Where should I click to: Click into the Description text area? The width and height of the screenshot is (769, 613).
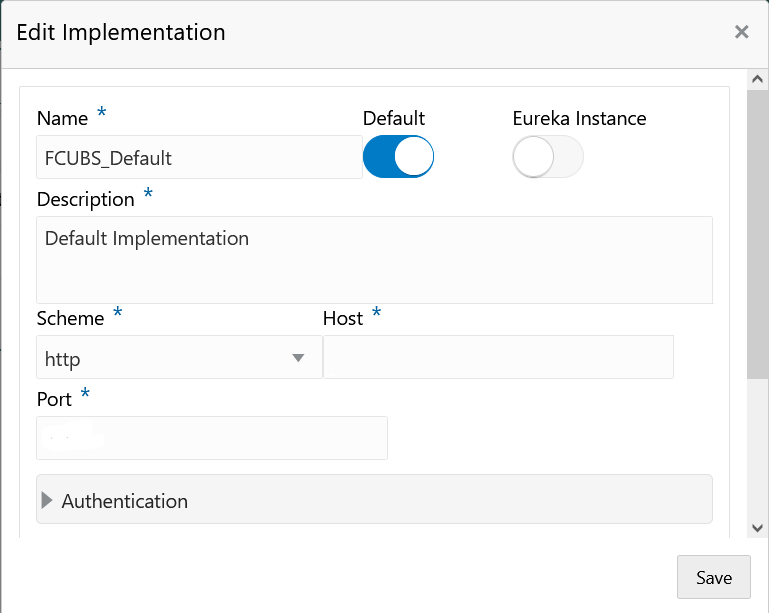(374, 259)
